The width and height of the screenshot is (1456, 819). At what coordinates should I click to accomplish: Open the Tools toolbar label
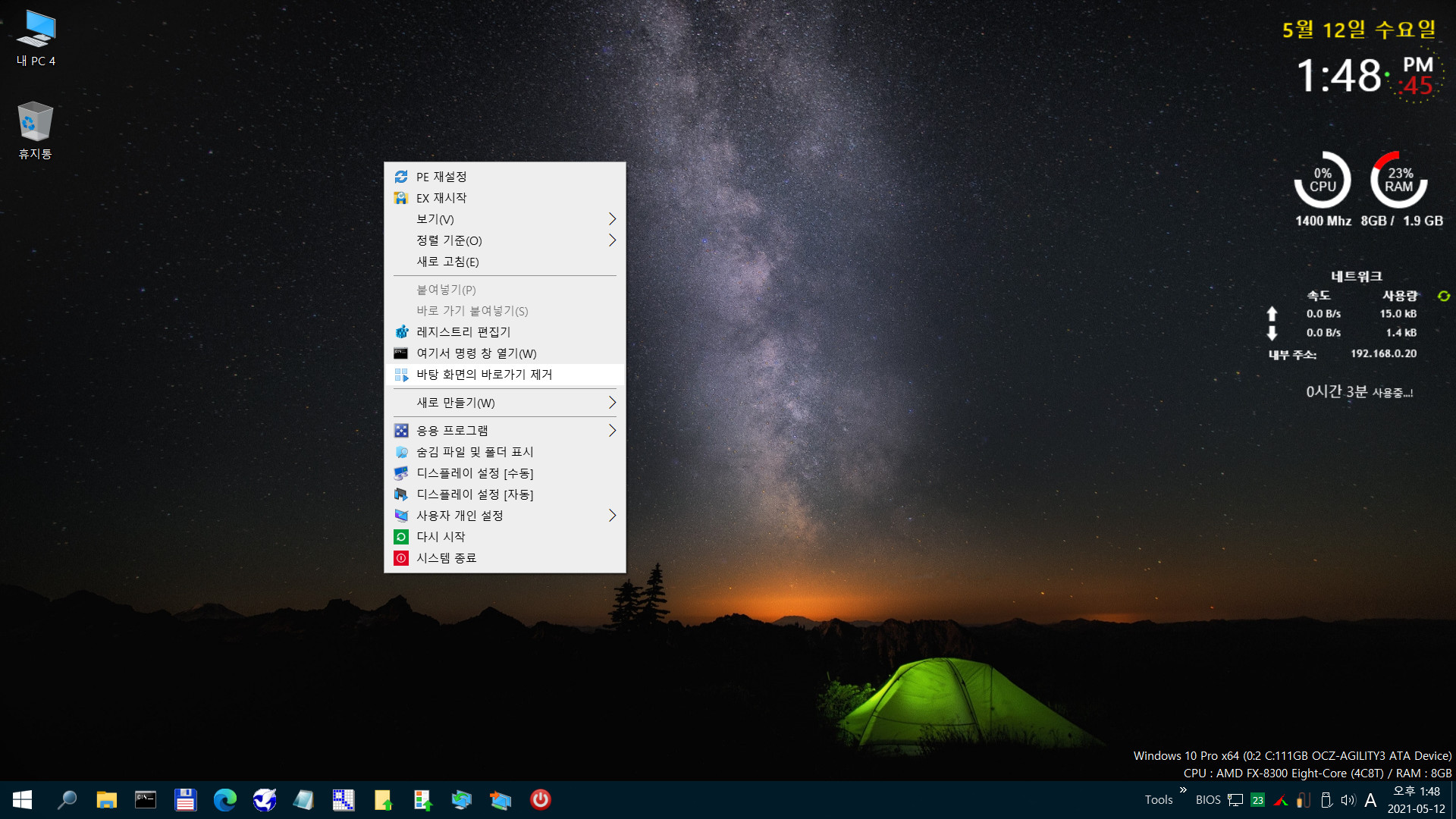[1159, 800]
